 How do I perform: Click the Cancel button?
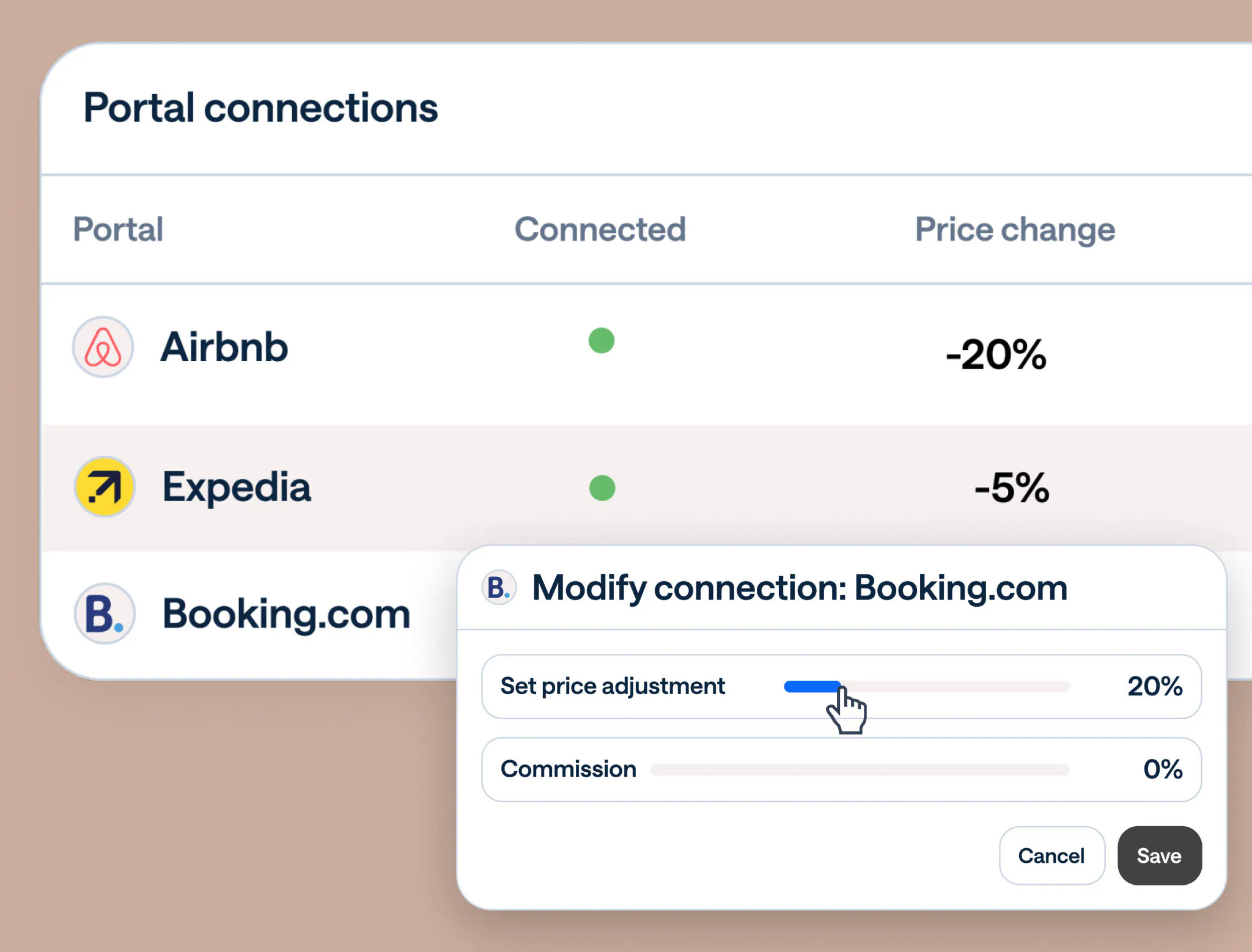pyautogui.click(x=1051, y=855)
